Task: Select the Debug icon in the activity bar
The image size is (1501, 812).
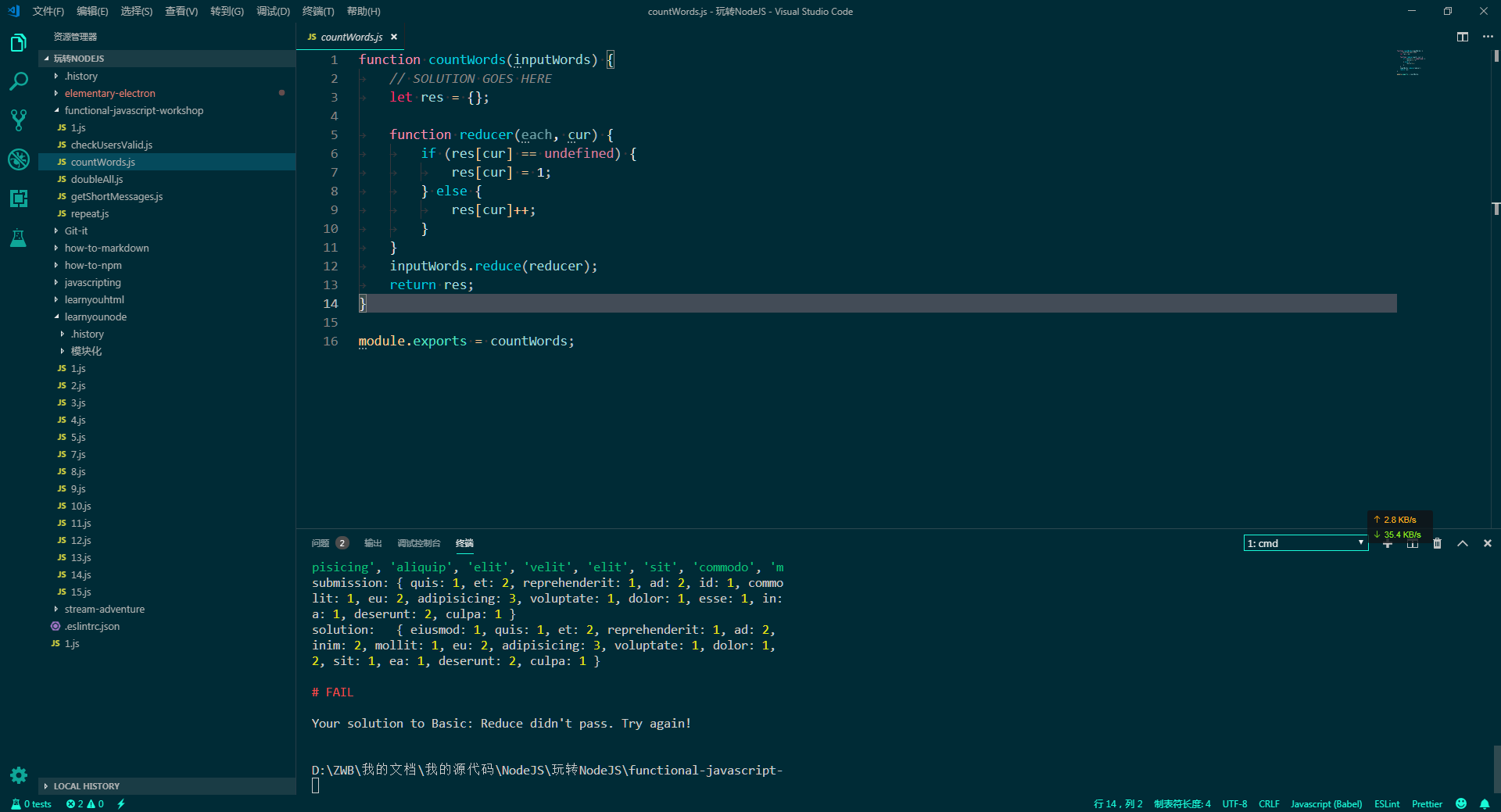Action: point(19,159)
